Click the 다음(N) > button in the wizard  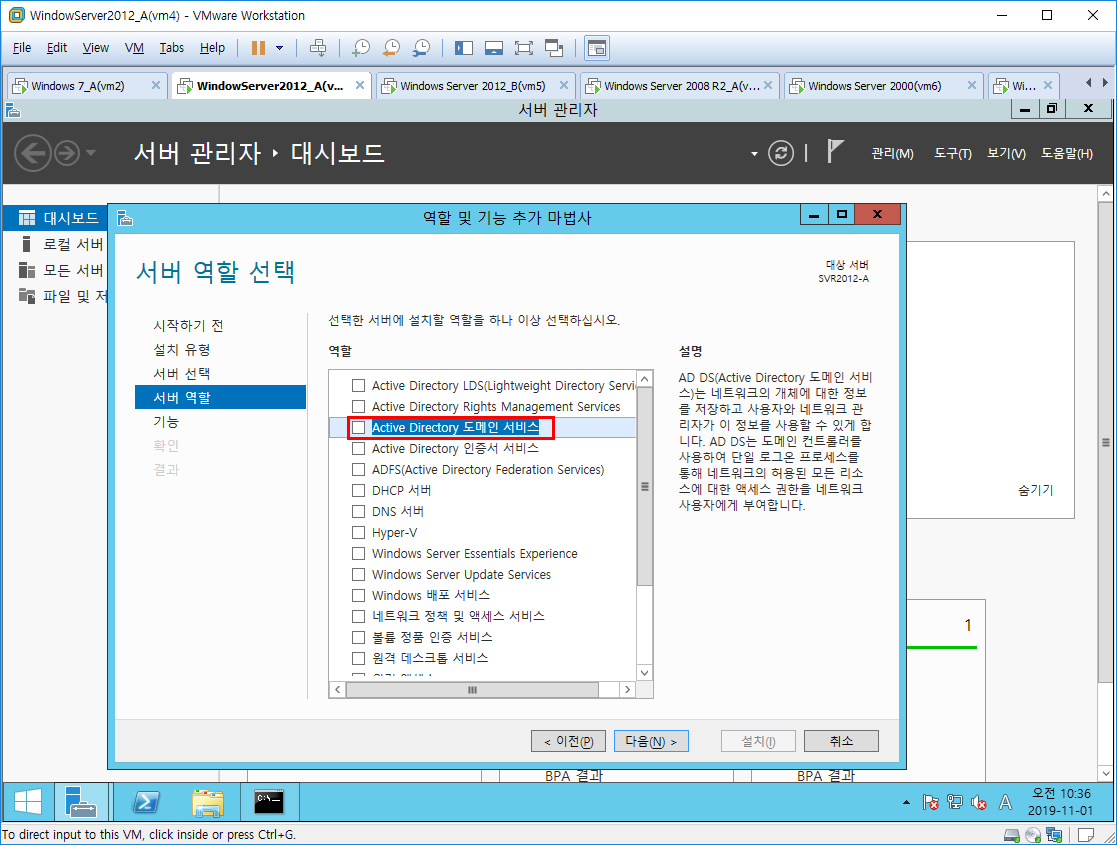click(x=651, y=742)
